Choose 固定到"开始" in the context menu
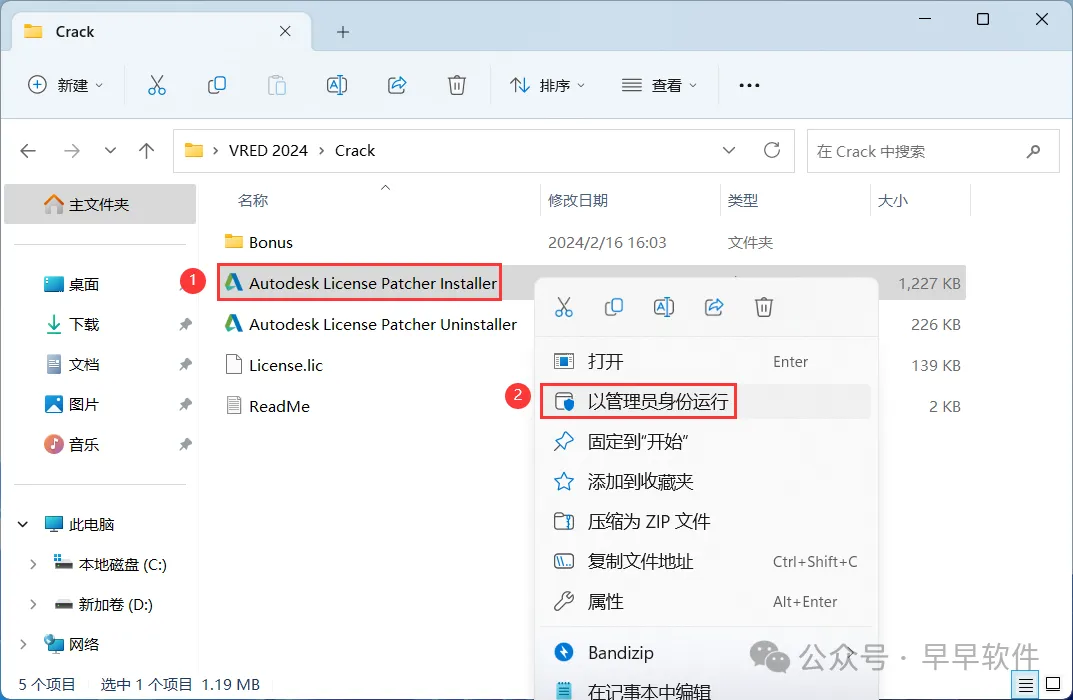 [x=706, y=442]
